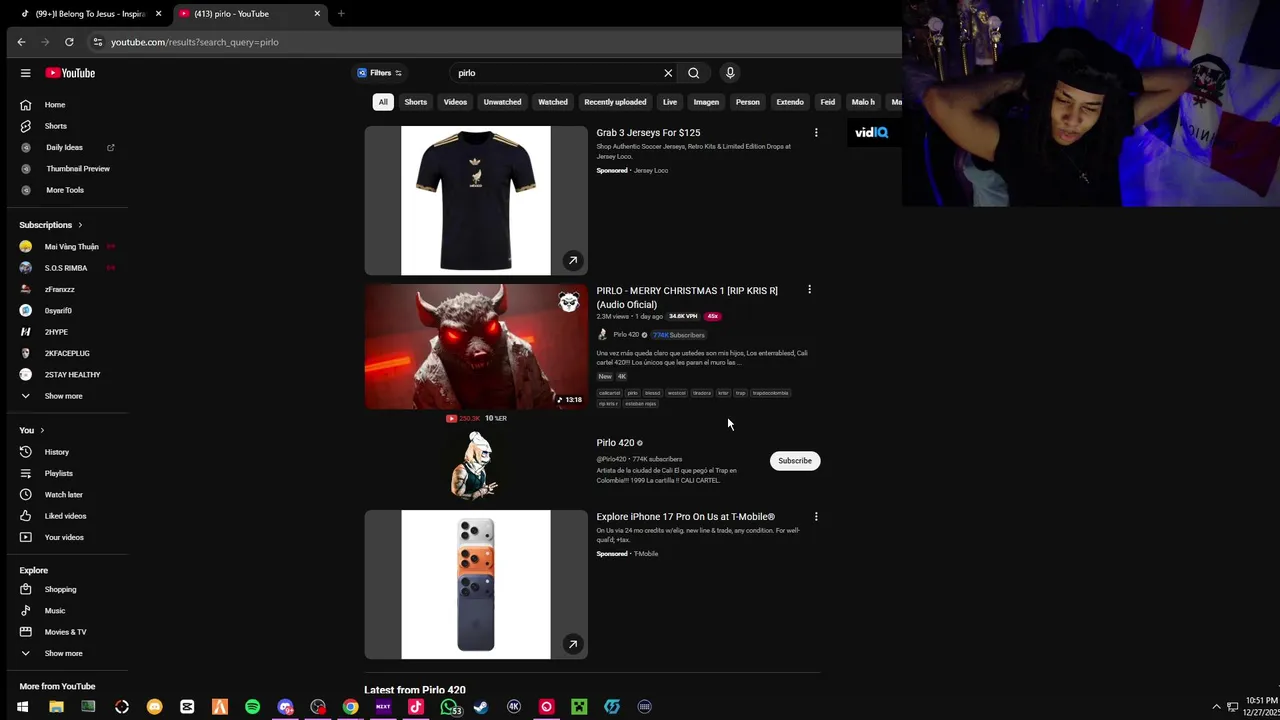The width and height of the screenshot is (1280, 720).
Task: Expand Show more under Subscriptions
Action: pos(63,396)
